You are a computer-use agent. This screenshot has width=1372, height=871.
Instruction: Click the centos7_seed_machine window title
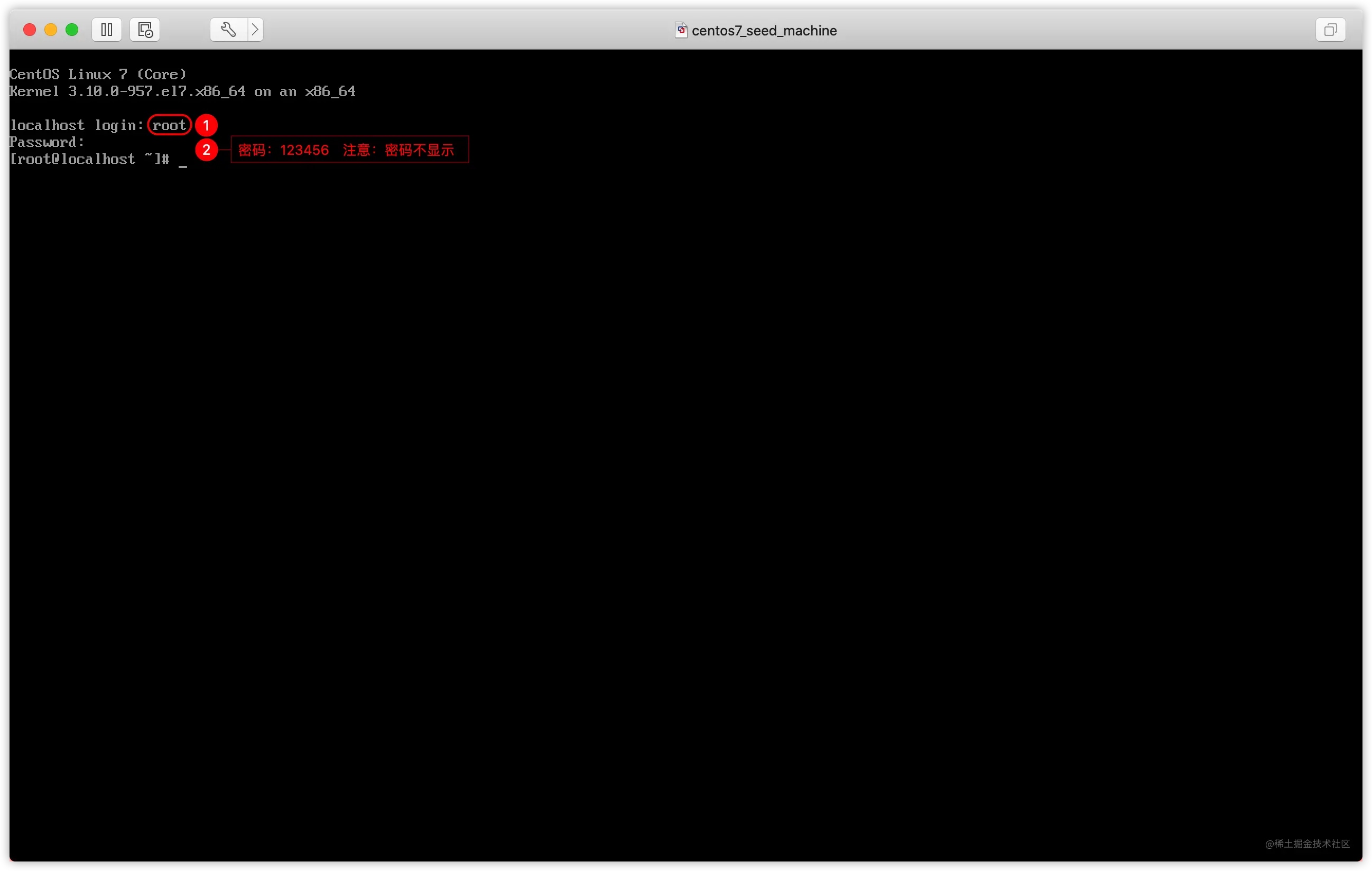764,31
